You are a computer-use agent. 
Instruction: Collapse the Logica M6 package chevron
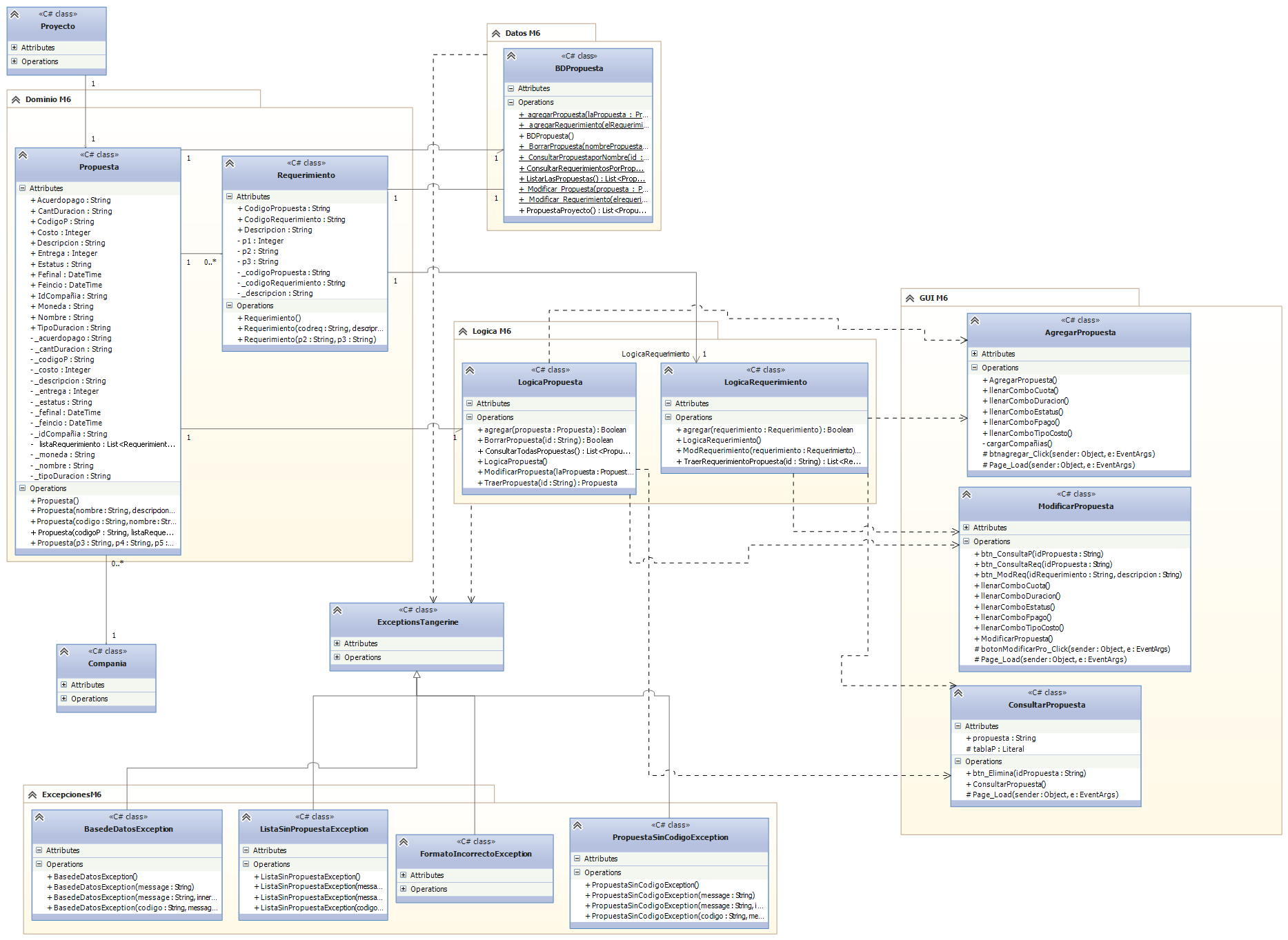pyautogui.click(x=463, y=332)
